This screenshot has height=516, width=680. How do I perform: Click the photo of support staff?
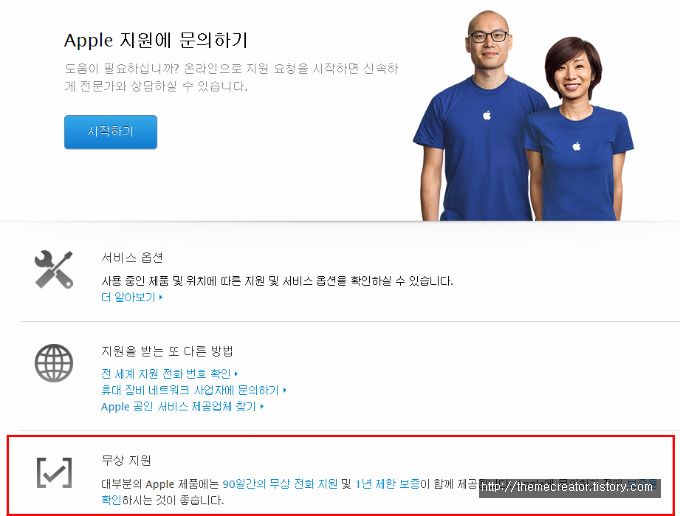pos(523,116)
